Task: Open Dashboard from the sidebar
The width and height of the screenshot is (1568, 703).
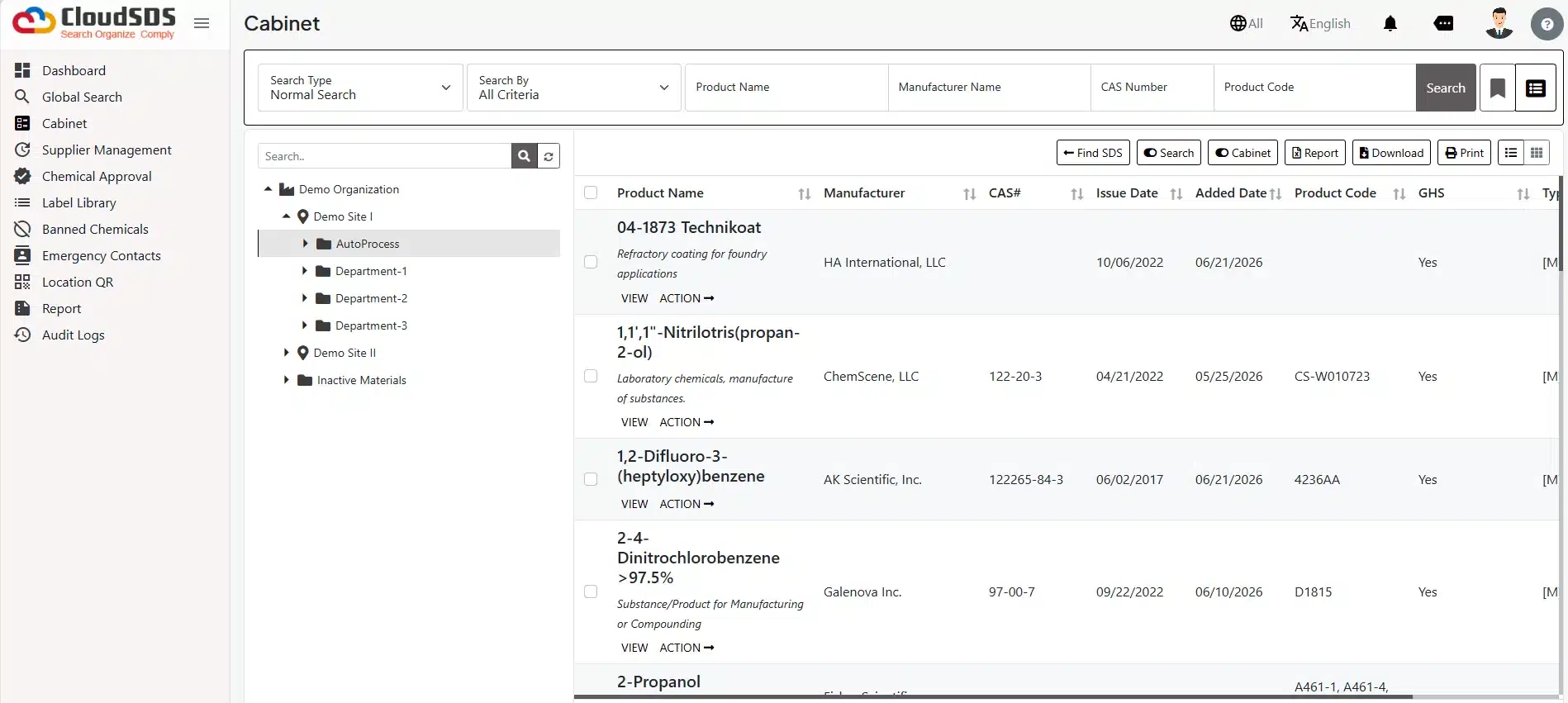Action: click(74, 70)
